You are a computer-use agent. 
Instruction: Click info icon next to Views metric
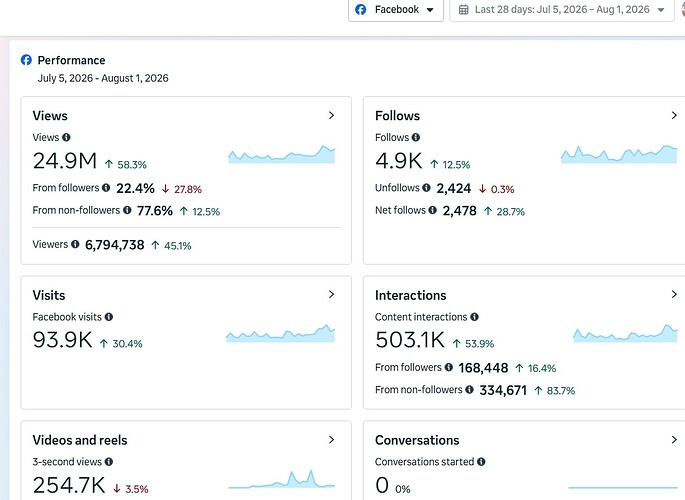tap(66, 137)
